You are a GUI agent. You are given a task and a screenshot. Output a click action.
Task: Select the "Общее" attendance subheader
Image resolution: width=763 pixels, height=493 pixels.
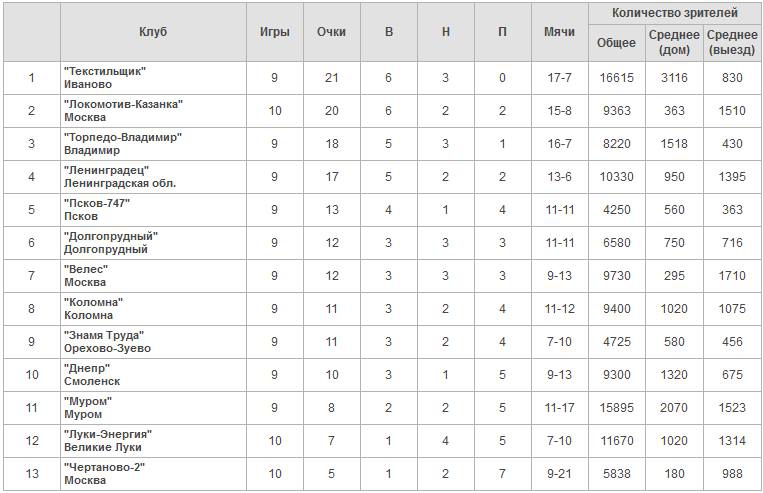pyautogui.click(x=616, y=43)
